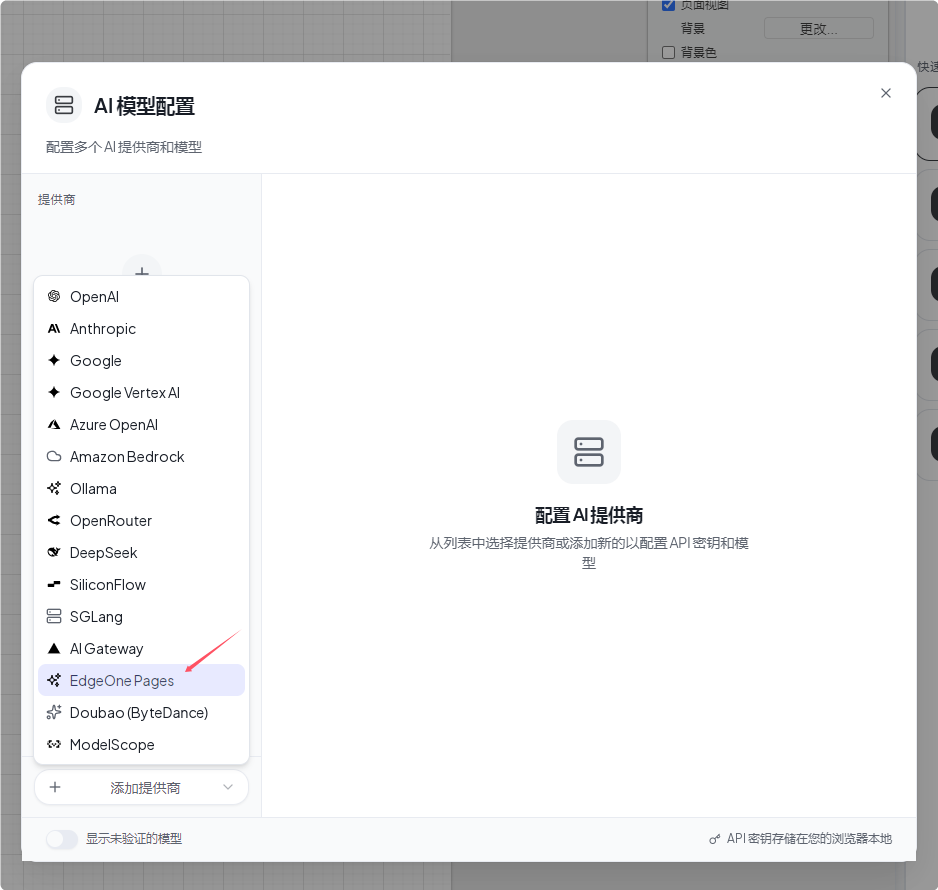Pick Google Vertex AI from the list
The image size is (938, 890).
[x=142, y=392]
